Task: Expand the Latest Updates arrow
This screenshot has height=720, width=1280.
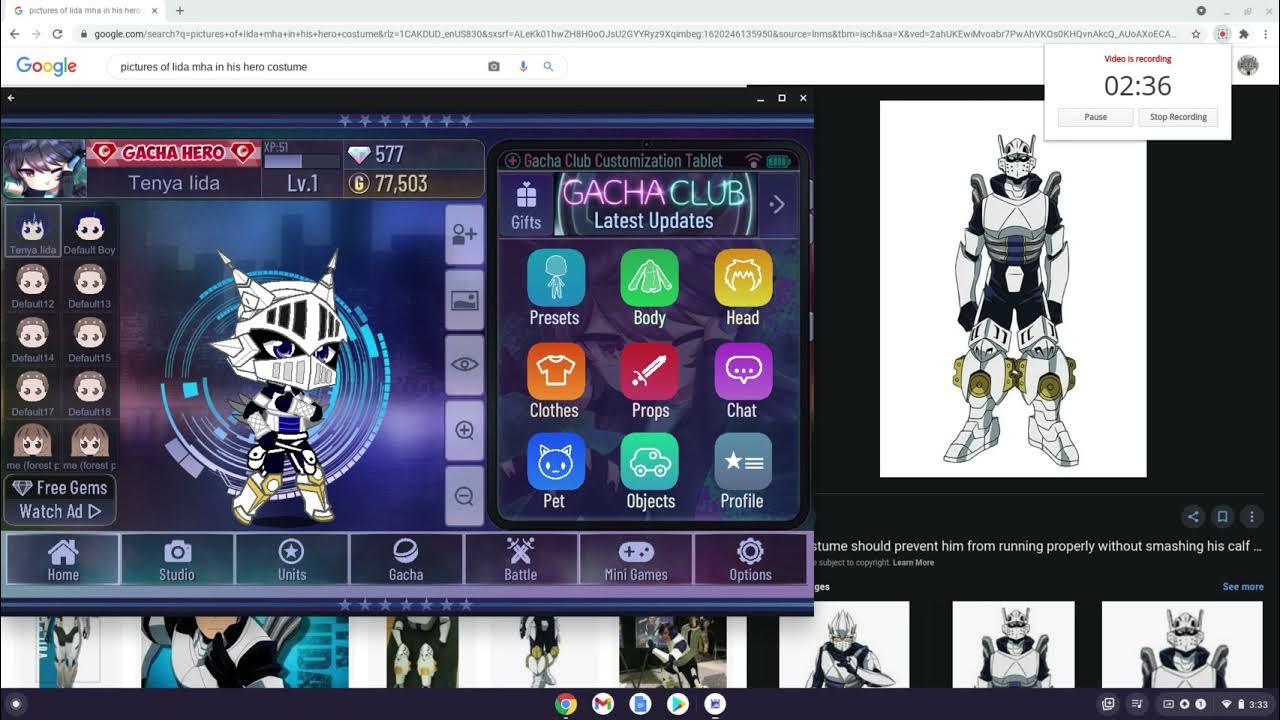Action: pos(778,204)
